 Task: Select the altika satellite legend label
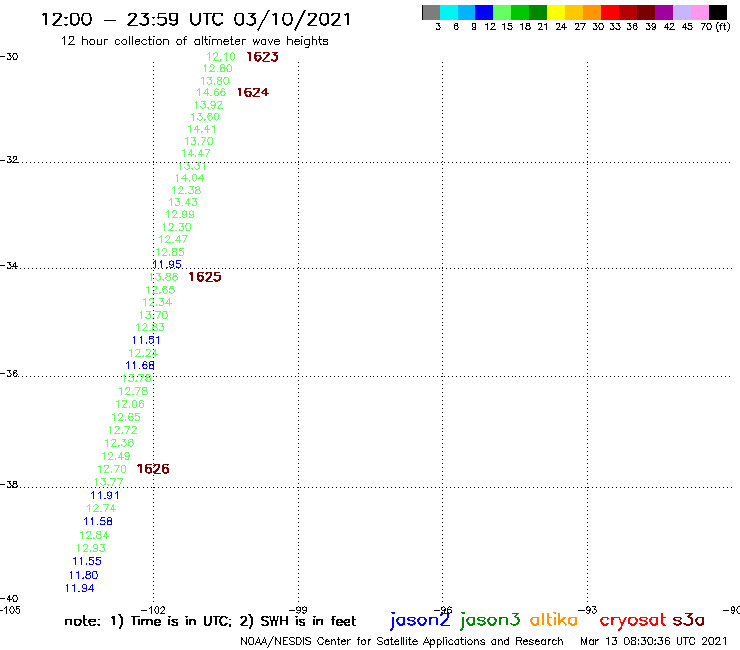[553, 619]
